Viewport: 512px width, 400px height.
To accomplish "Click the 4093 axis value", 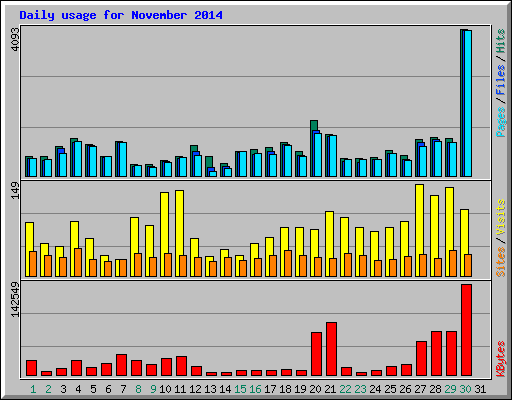I will pos(15,39).
